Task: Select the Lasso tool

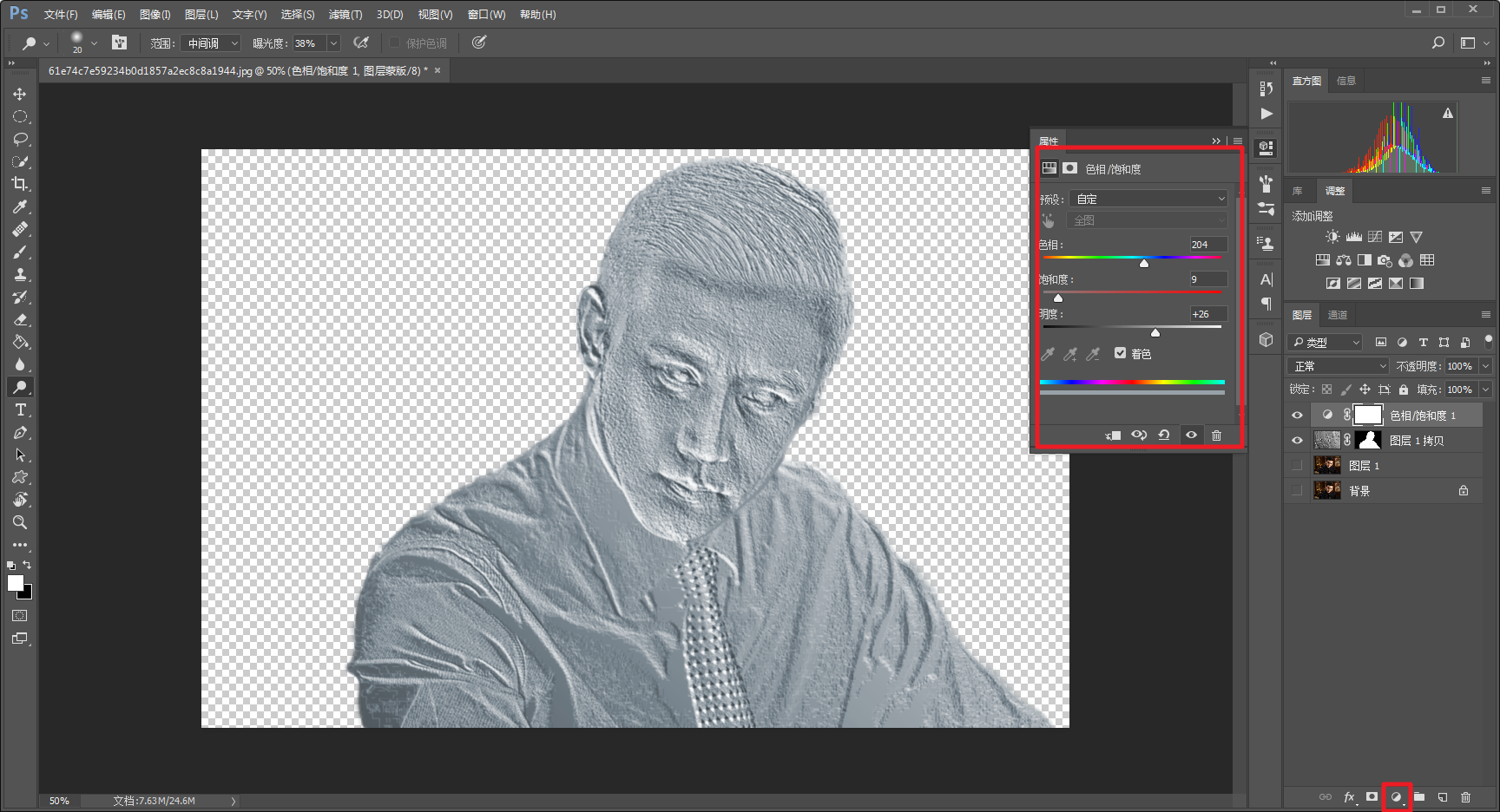Action: point(20,139)
